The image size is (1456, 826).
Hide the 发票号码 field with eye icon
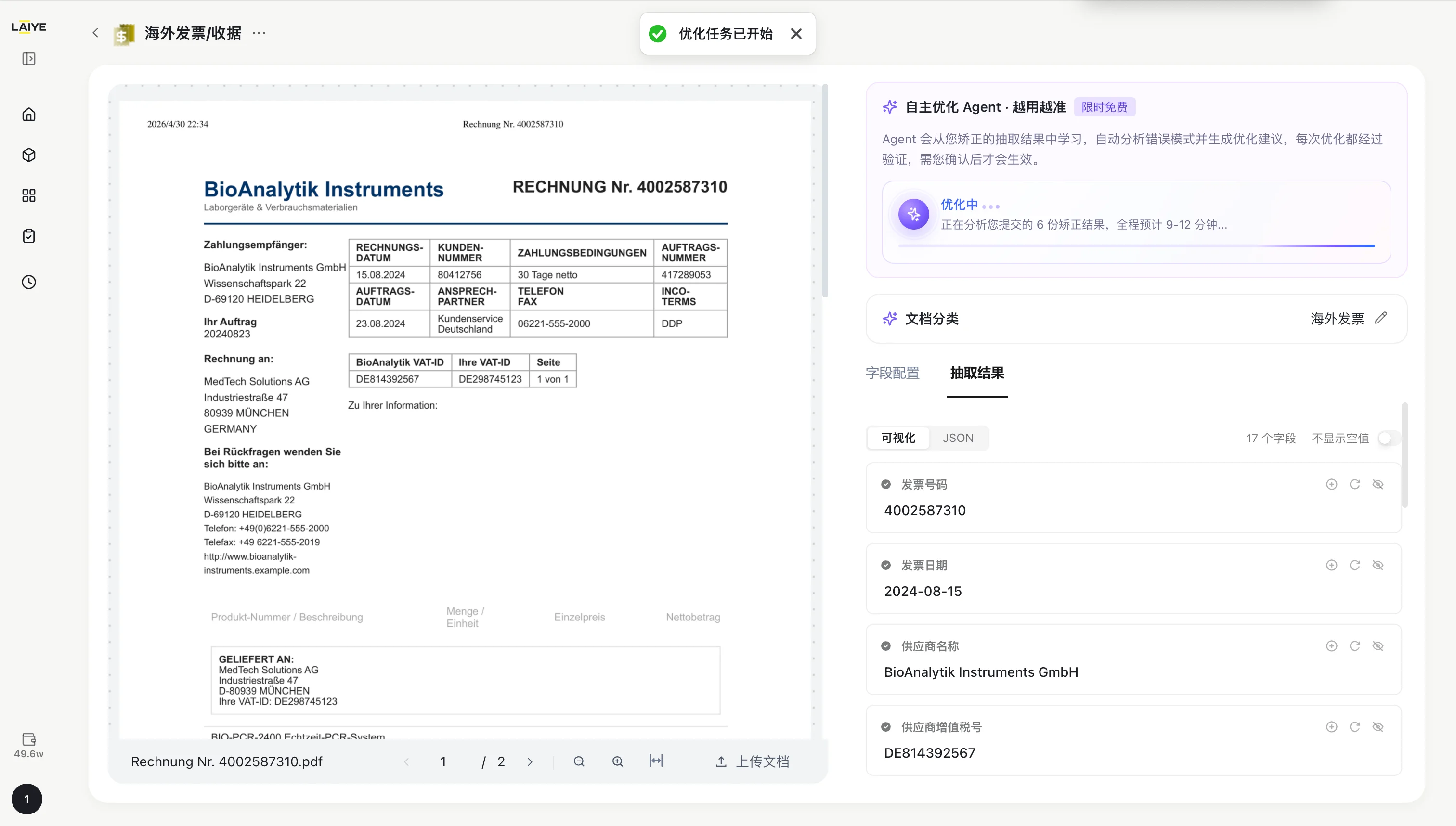[x=1378, y=484]
